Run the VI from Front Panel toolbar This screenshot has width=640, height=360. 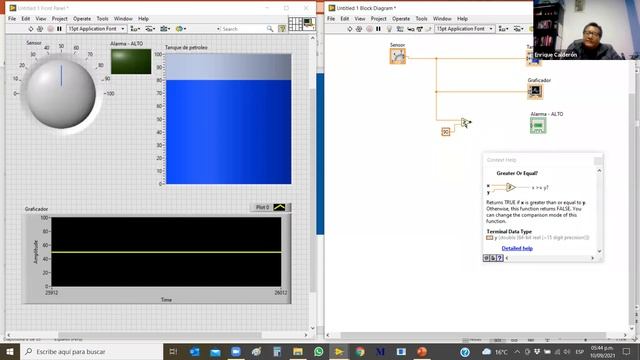(x=31, y=29)
